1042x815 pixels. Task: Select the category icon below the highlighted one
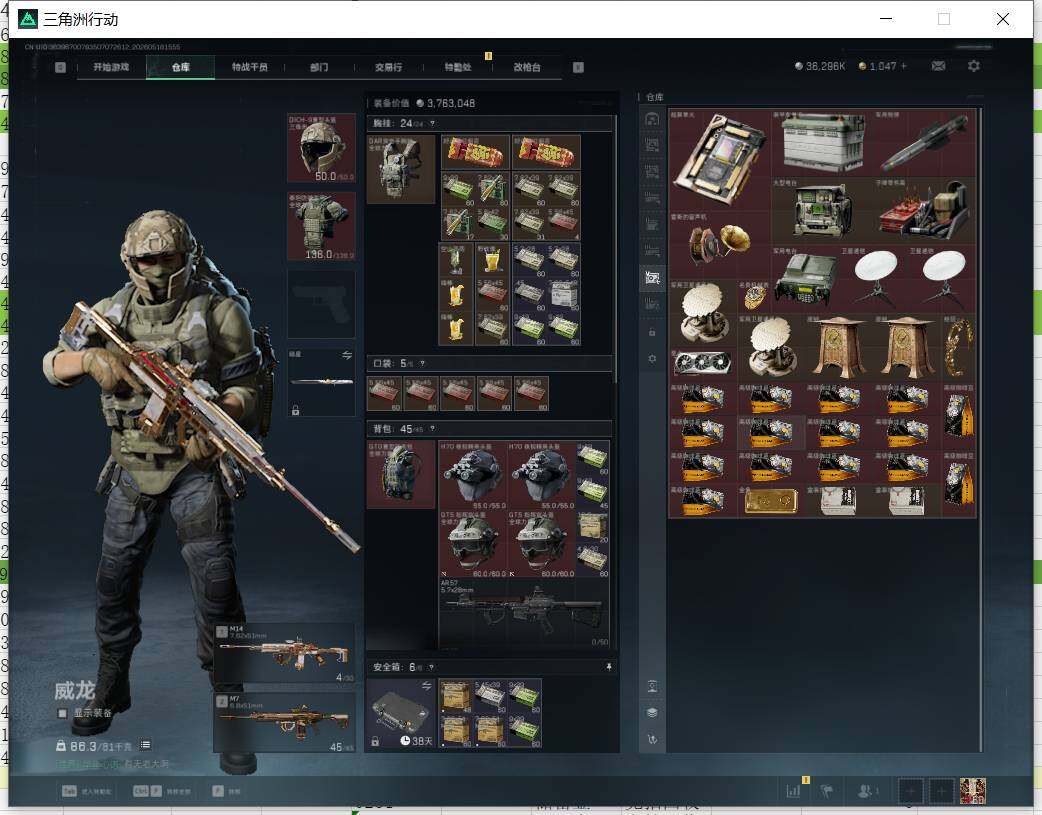tap(652, 304)
